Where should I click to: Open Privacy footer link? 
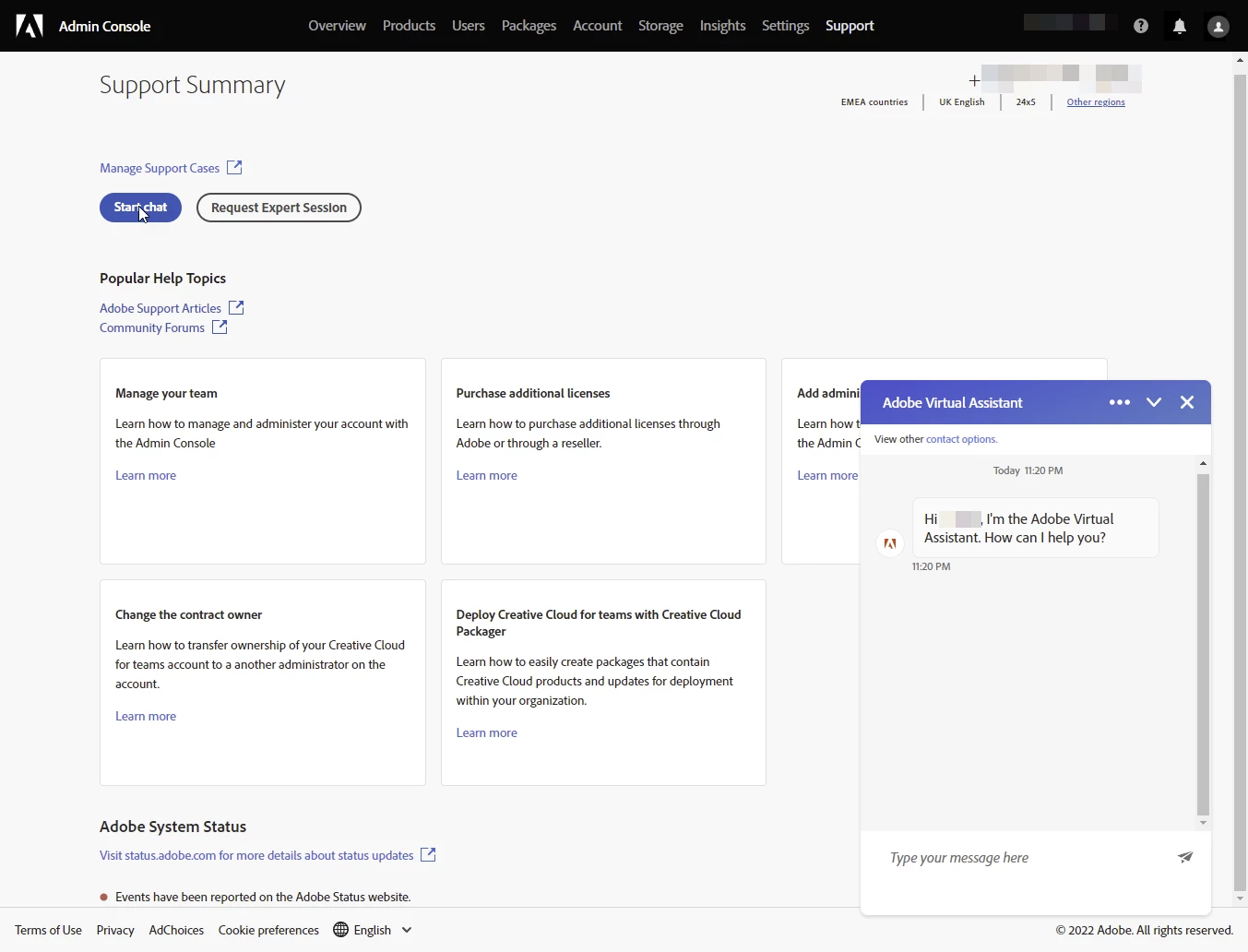[115, 930]
